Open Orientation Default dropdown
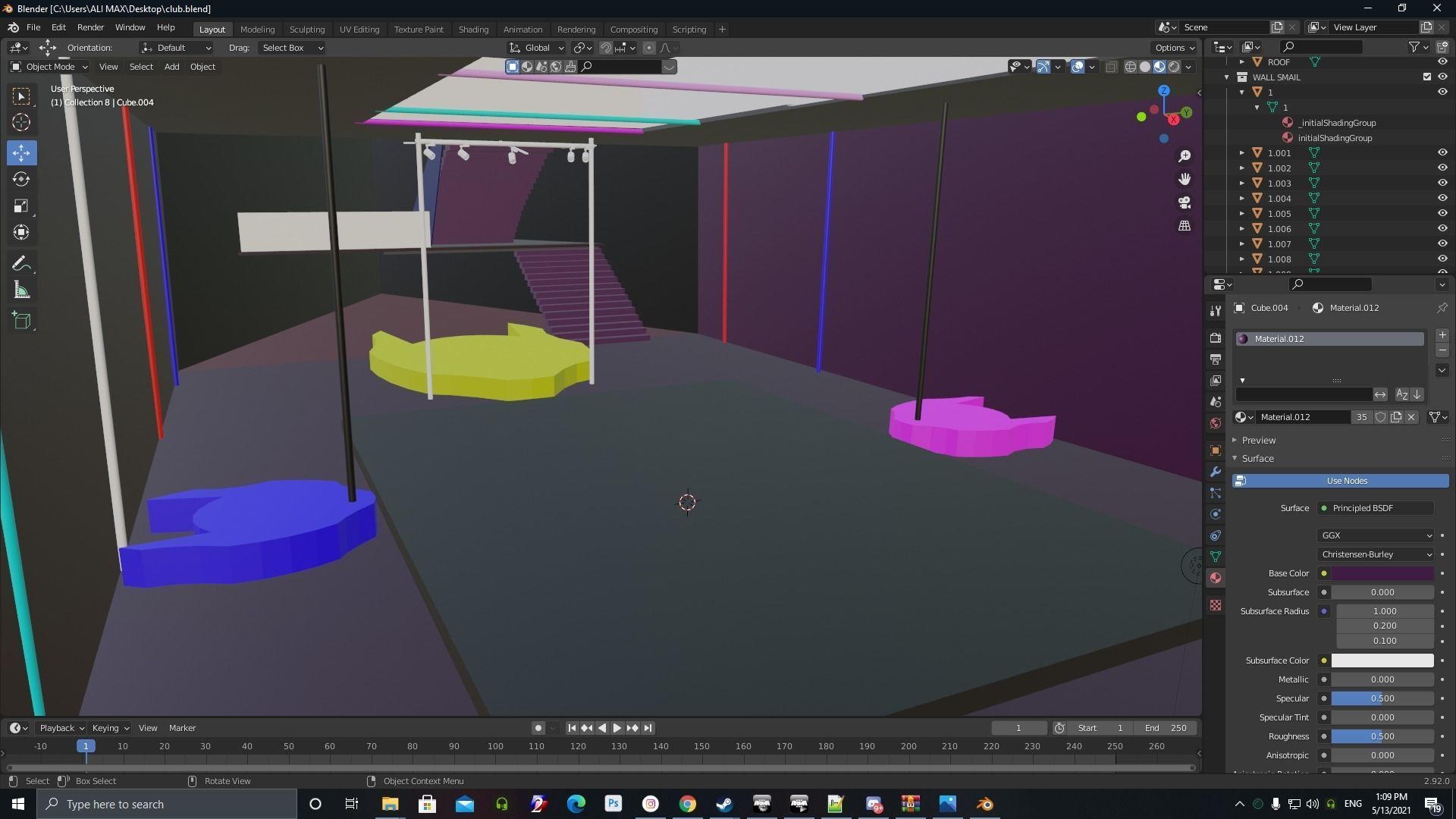Viewport: 1456px width, 819px height. pyautogui.click(x=176, y=48)
